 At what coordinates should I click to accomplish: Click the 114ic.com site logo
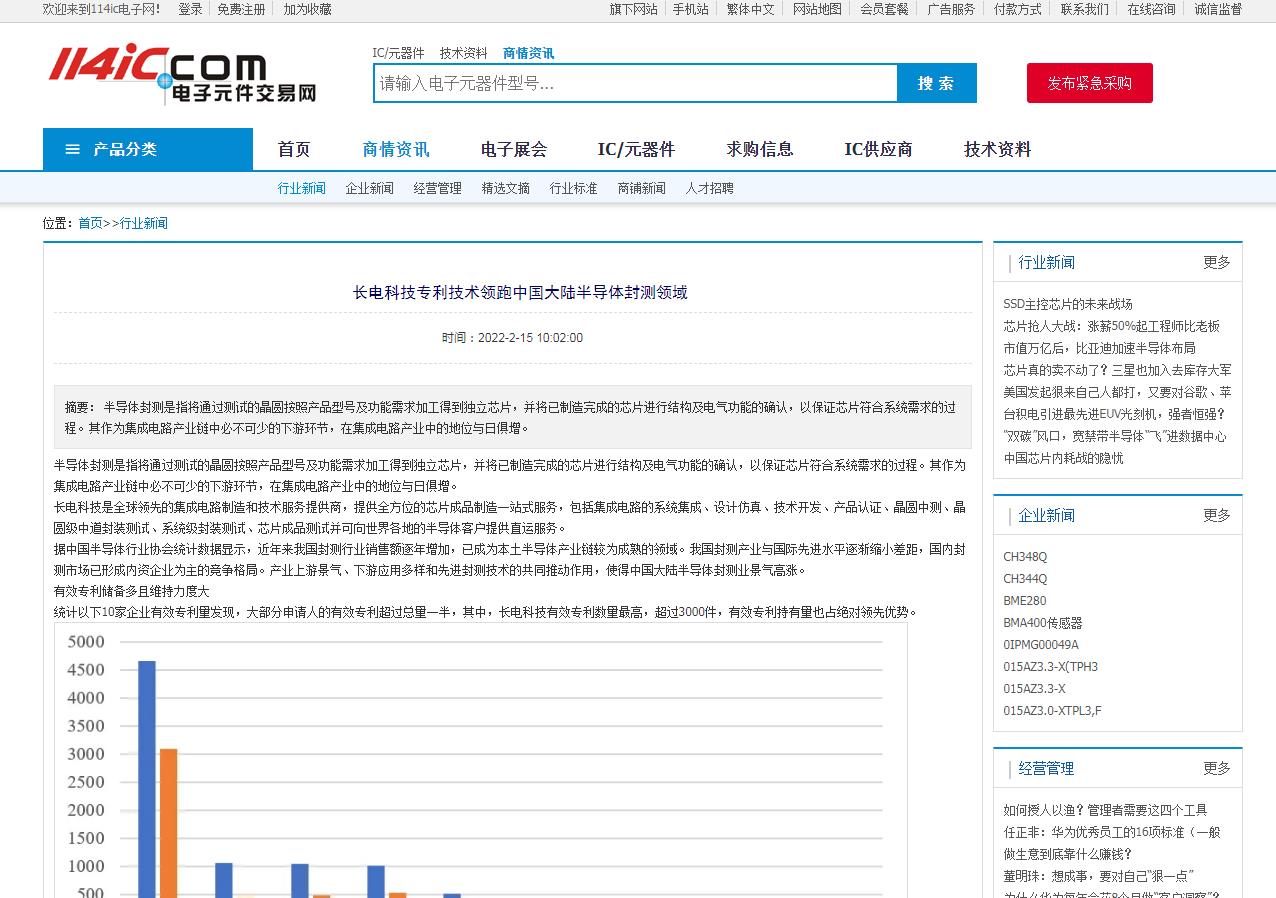coord(182,73)
